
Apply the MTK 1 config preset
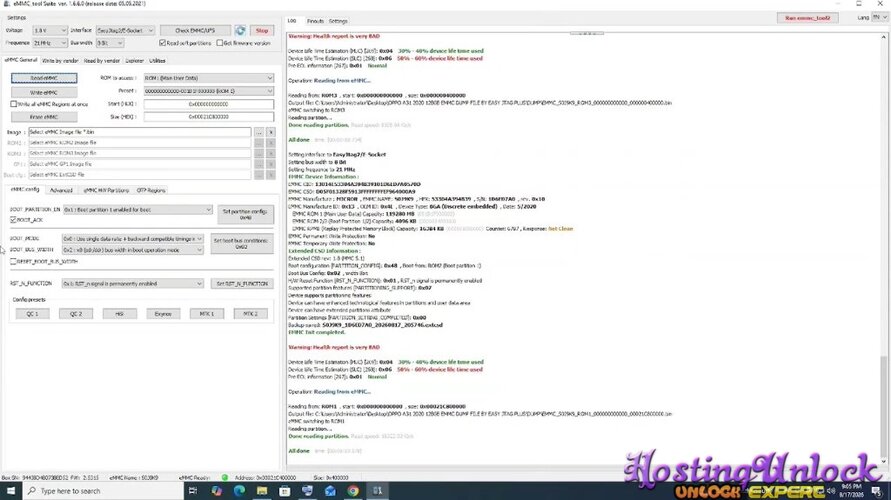coord(207,314)
